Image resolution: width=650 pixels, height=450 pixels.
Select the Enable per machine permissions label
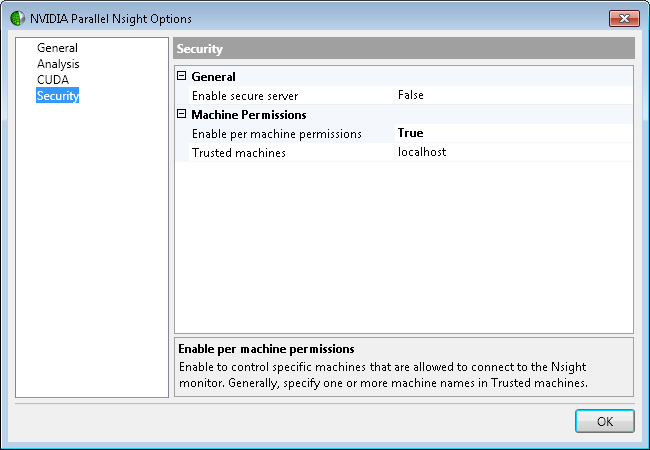click(x=276, y=134)
